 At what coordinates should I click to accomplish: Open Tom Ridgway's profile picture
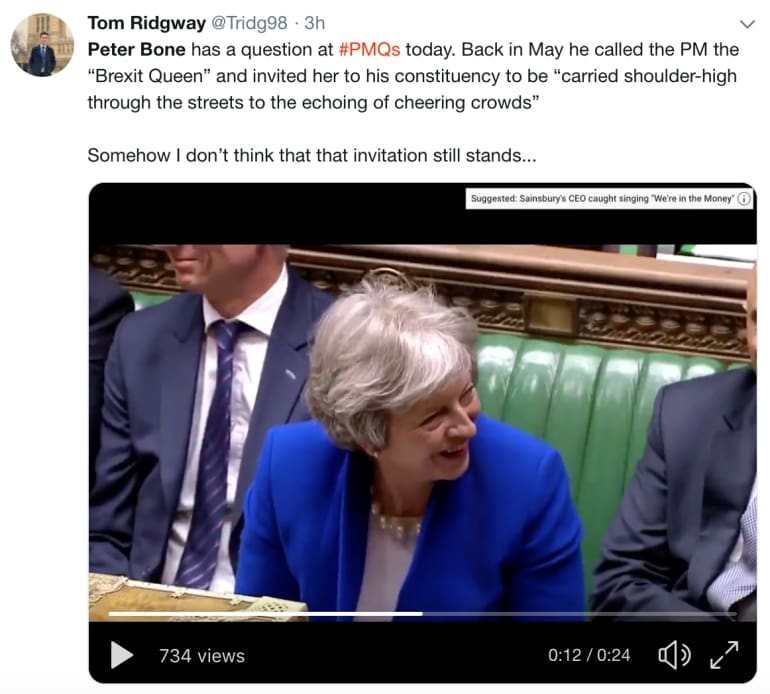pos(42,45)
